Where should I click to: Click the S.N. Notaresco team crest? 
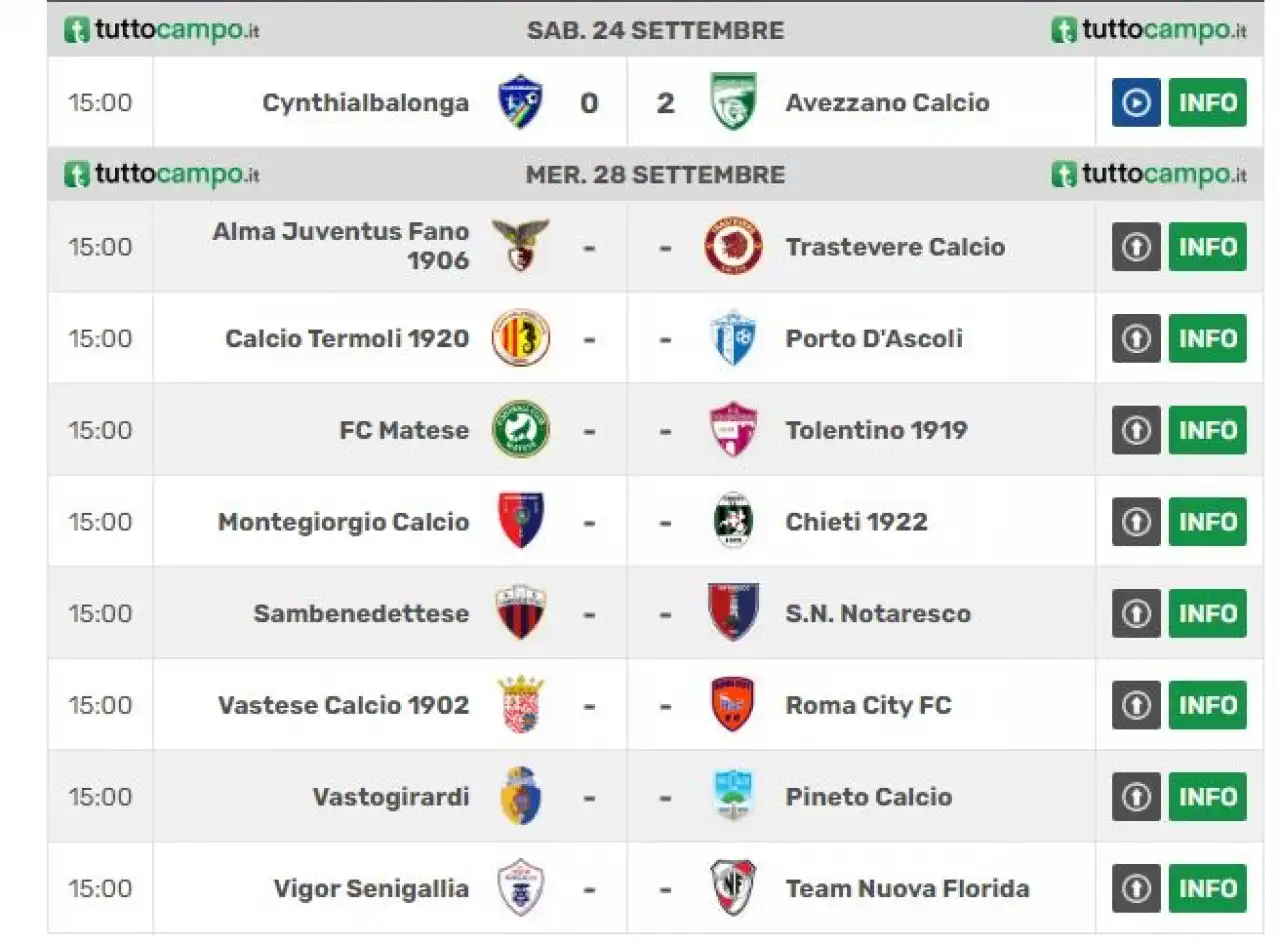(x=733, y=613)
